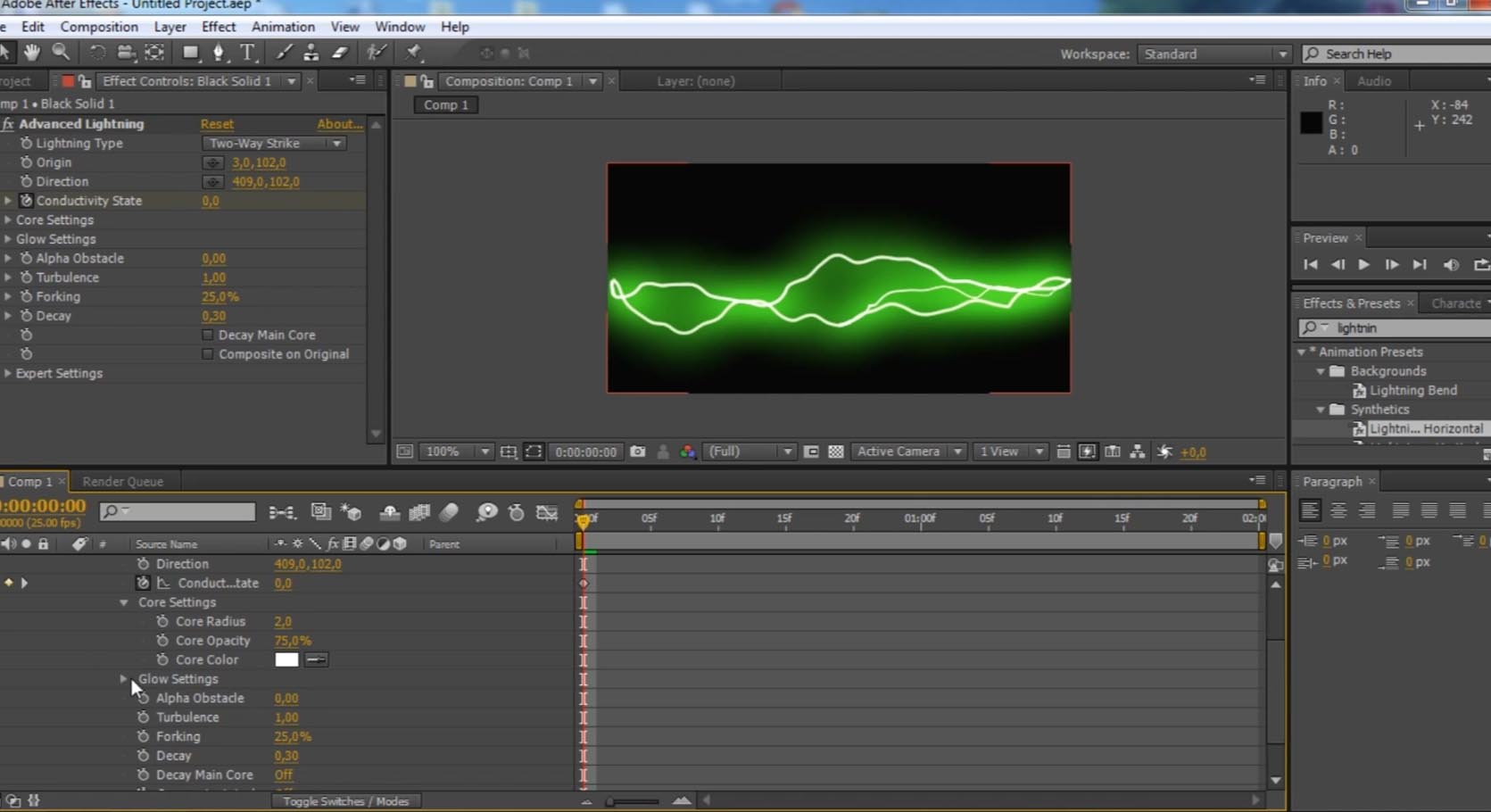Expand Core Settings in Effect Controls
Screen dimensions: 1491x812
8,220
